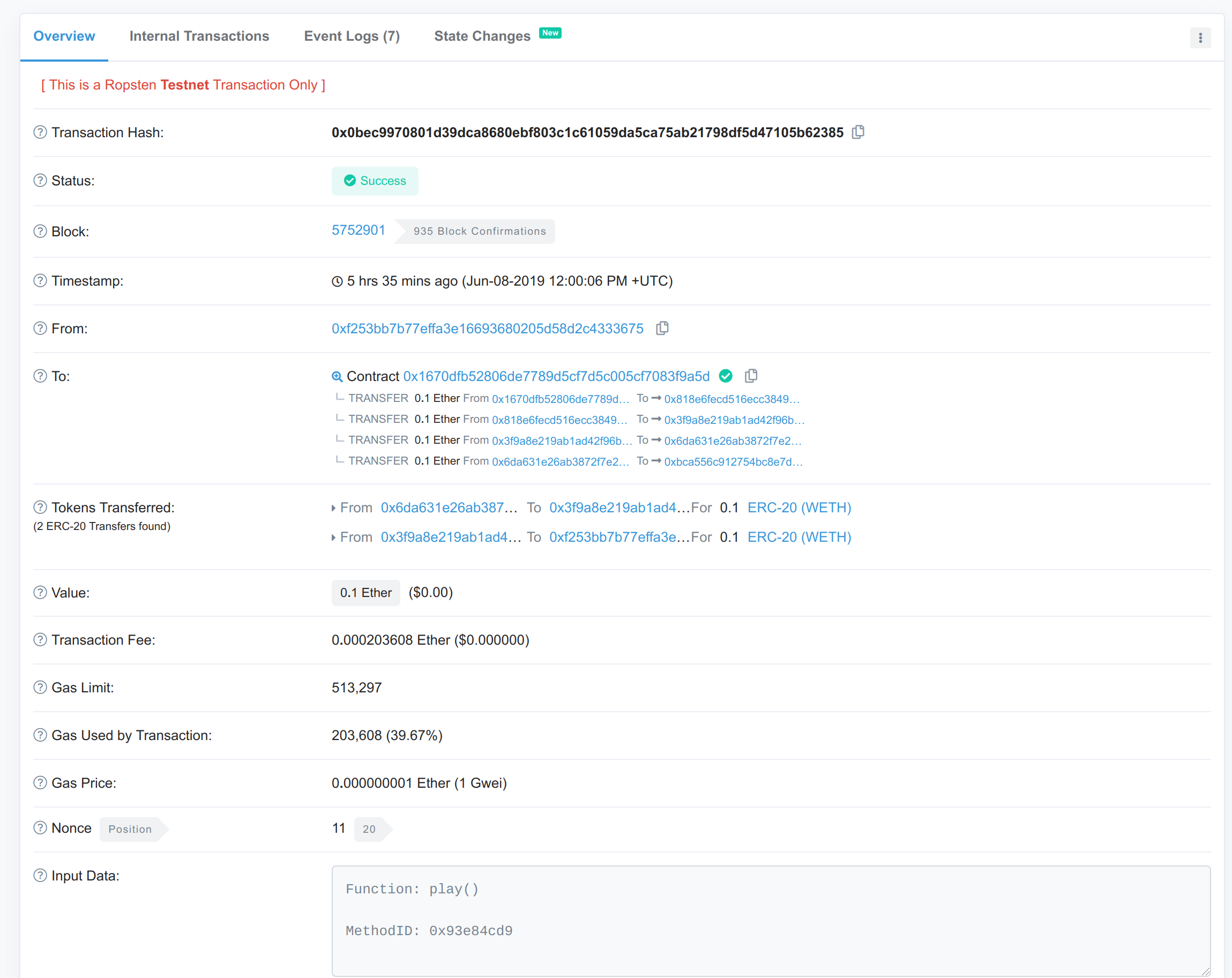Switch to Internal Transactions tab
Screen dimensions: 1232x978
pyautogui.click(x=199, y=36)
